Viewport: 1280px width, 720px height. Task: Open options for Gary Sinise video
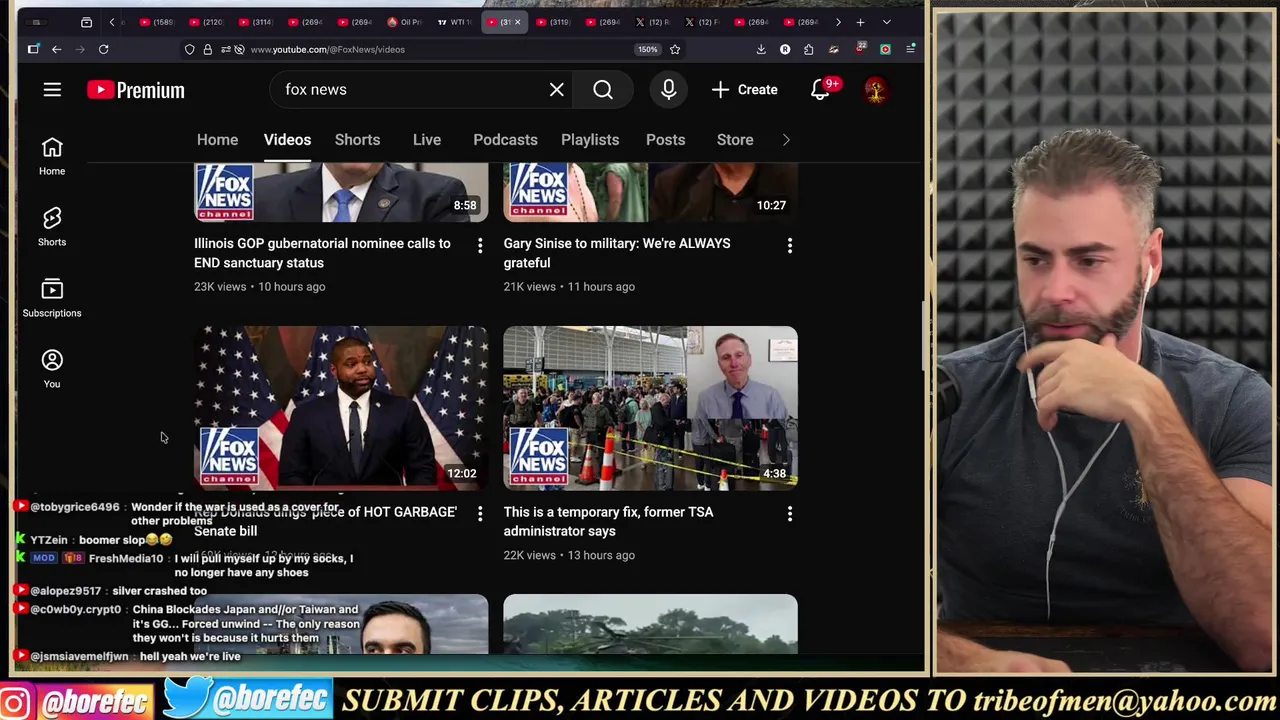(x=790, y=245)
